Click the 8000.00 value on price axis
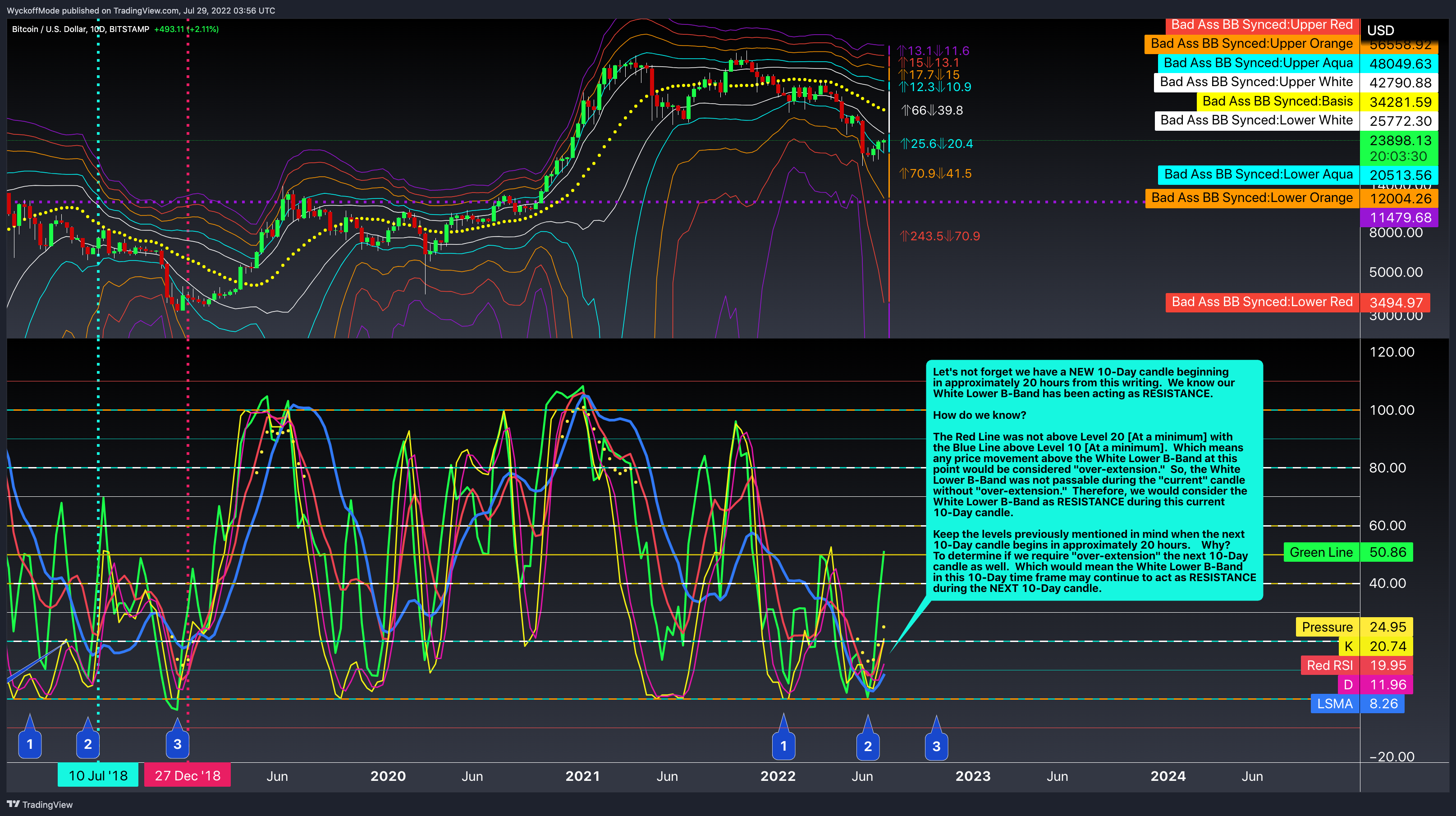The height and width of the screenshot is (816, 1456). [x=1396, y=233]
